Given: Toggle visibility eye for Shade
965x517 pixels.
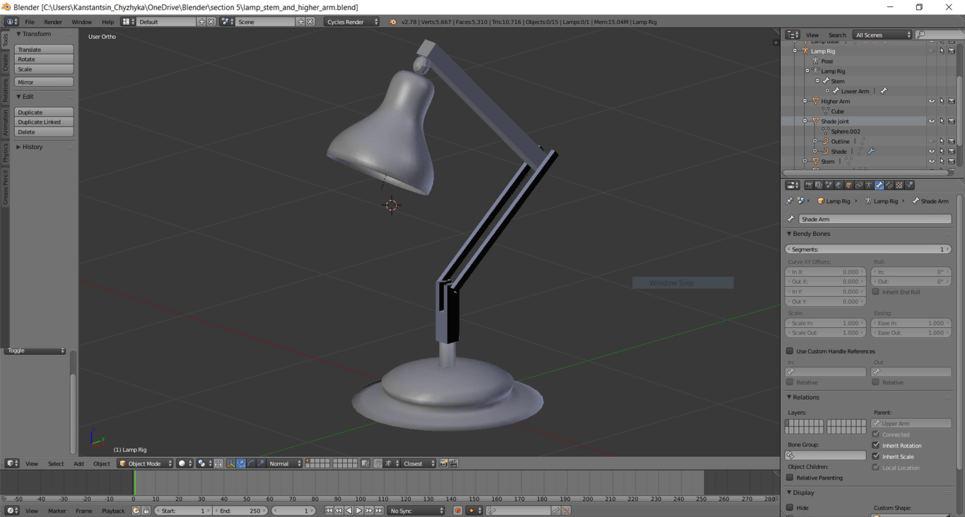Looking at the screenshot, I should [931, 151].
